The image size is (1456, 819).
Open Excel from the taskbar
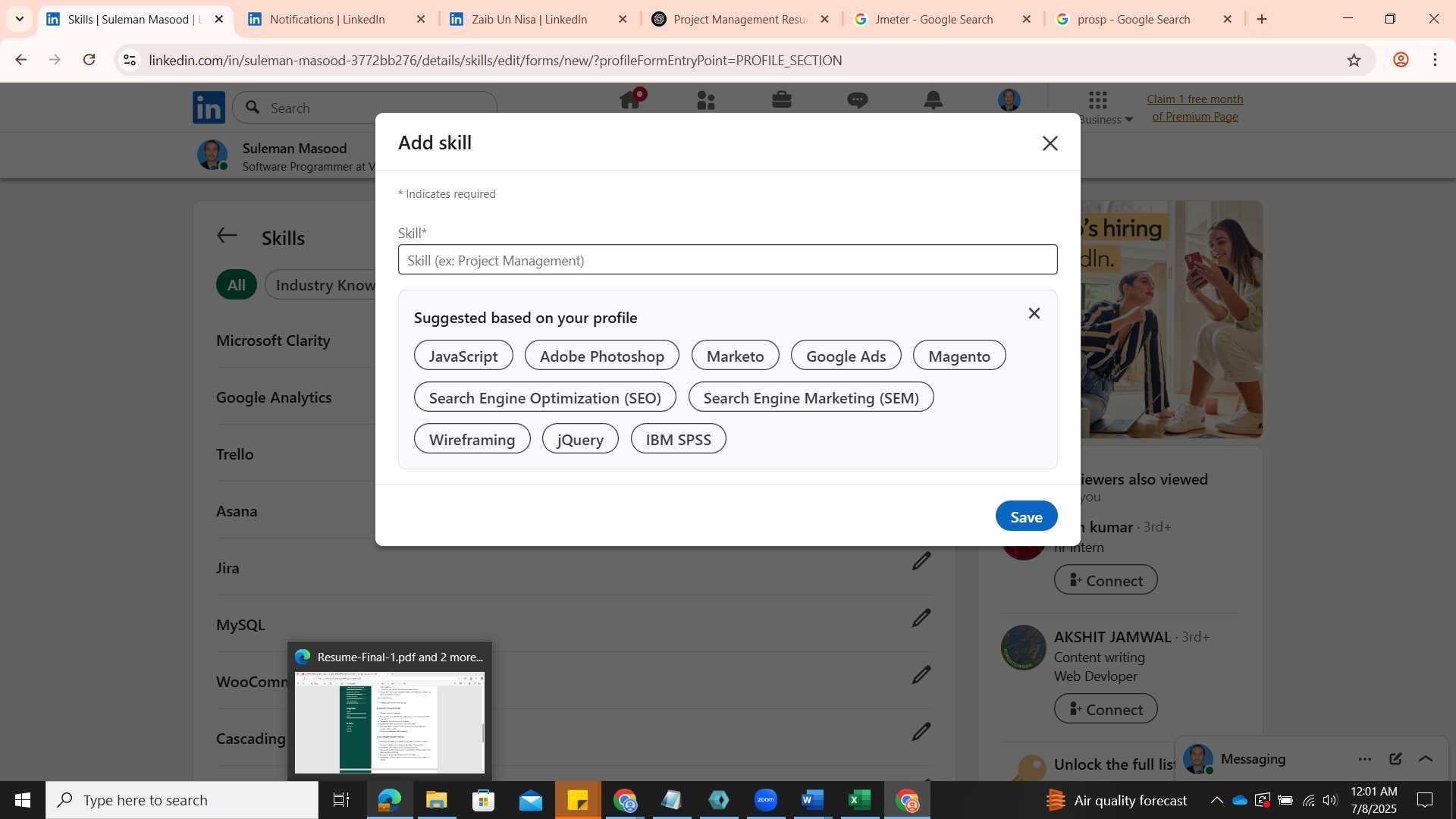pyautogui.click(x=859, y=800)
